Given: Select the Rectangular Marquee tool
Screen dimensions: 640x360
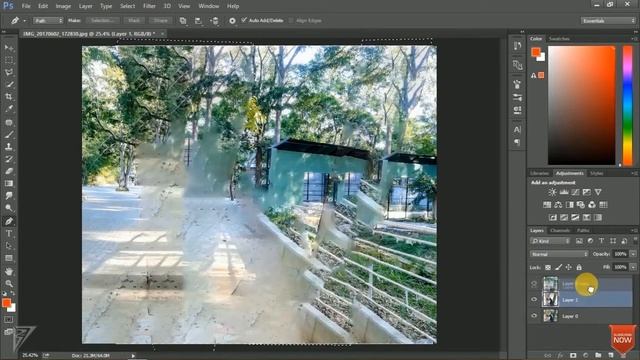Looking at the screenshot, I should pyautogui.click(x=9, y=60).
